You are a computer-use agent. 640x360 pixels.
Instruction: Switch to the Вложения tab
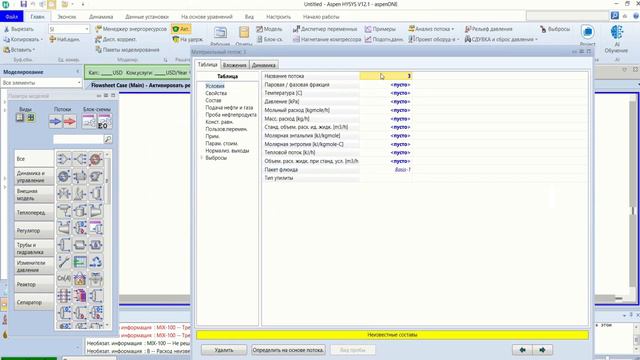(235, 65)
